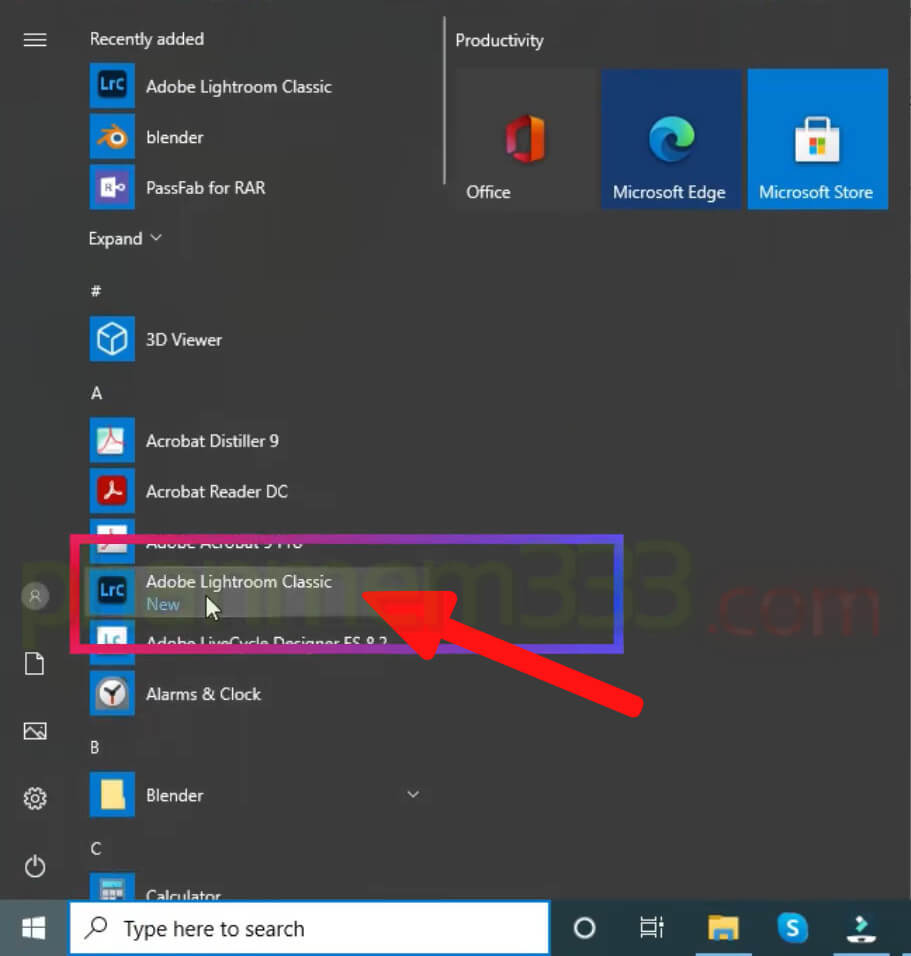The image size is (911, 956).
Task: Open Acrobat Distiller 9
Action: click(x=212, y=440)
